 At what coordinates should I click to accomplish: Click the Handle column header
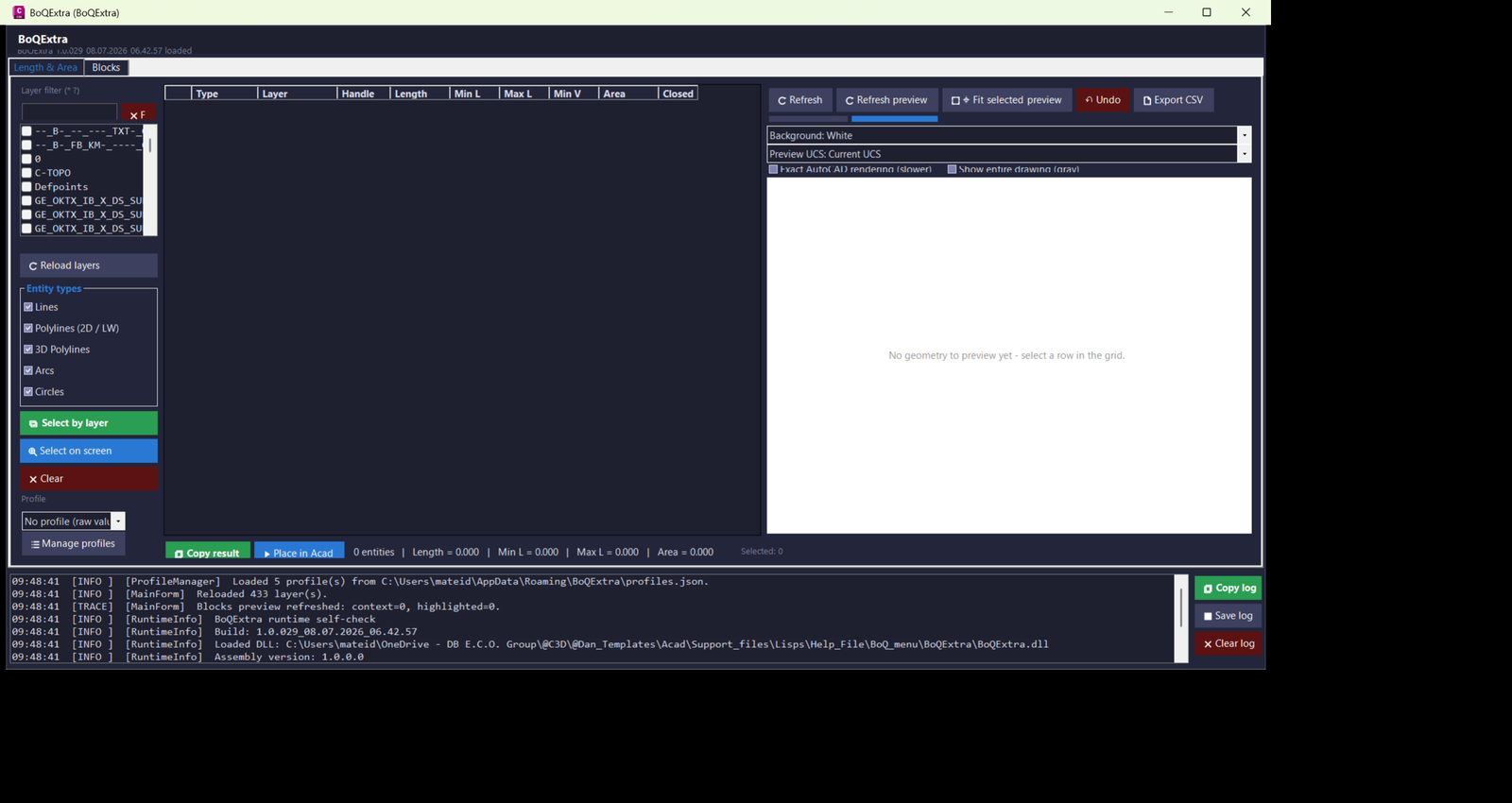[x=364, y=94]
